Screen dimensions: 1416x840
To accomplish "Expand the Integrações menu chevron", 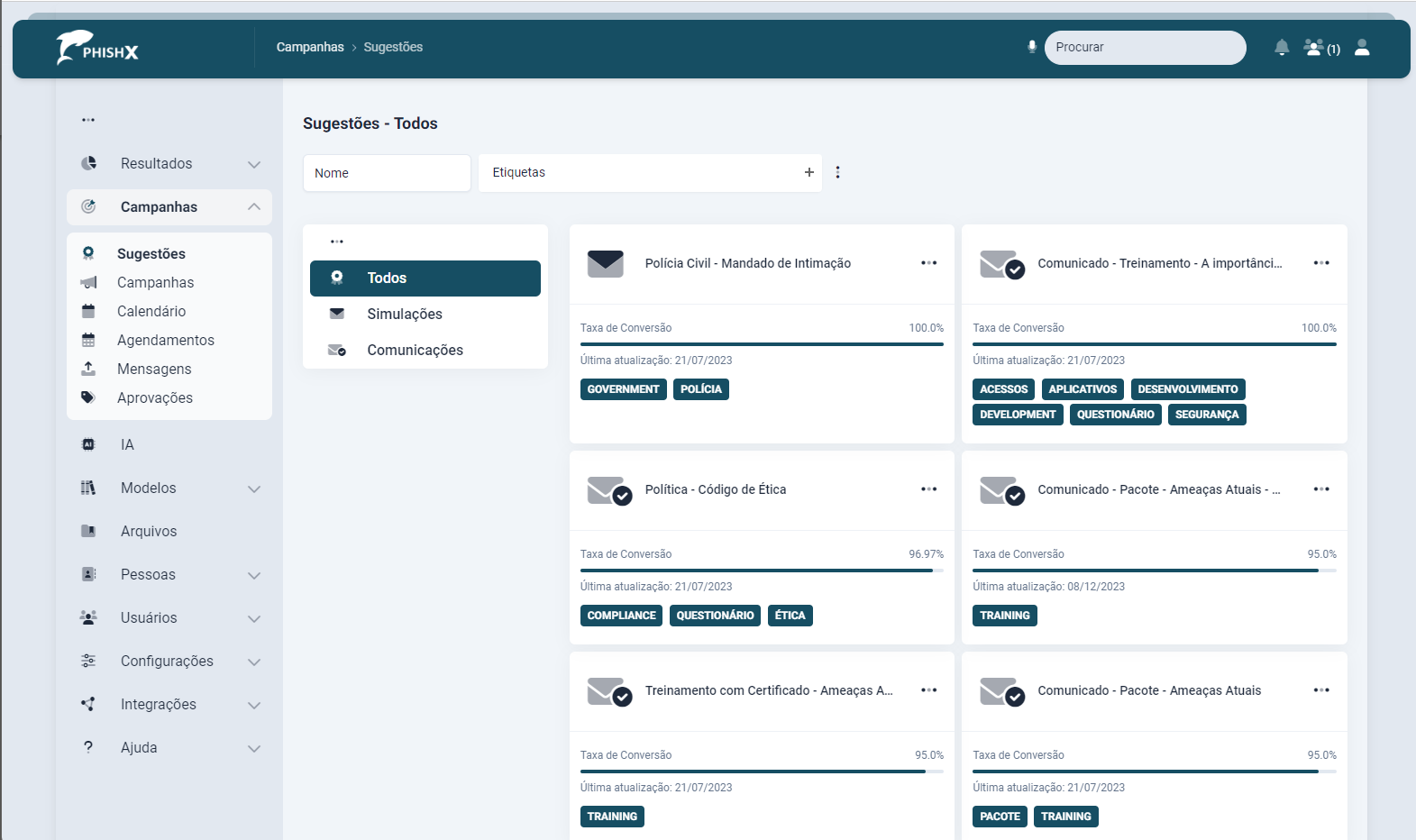I will [x=254, y=705].
